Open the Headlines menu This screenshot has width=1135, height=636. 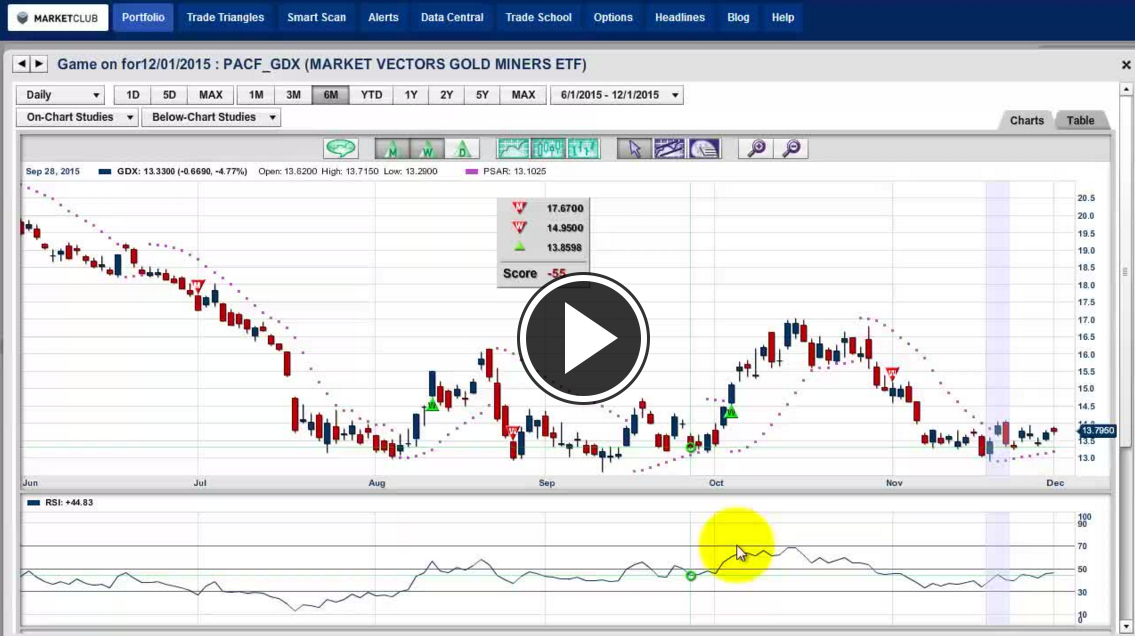point(680,17)
